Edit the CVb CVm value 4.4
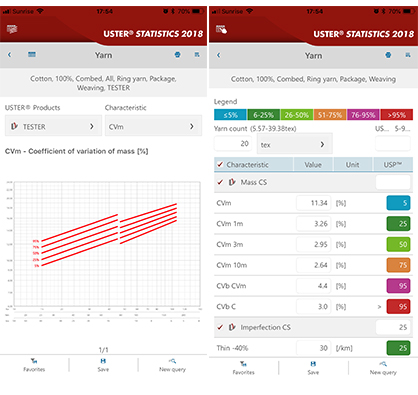The image size is (418, 395). point(313,286)
